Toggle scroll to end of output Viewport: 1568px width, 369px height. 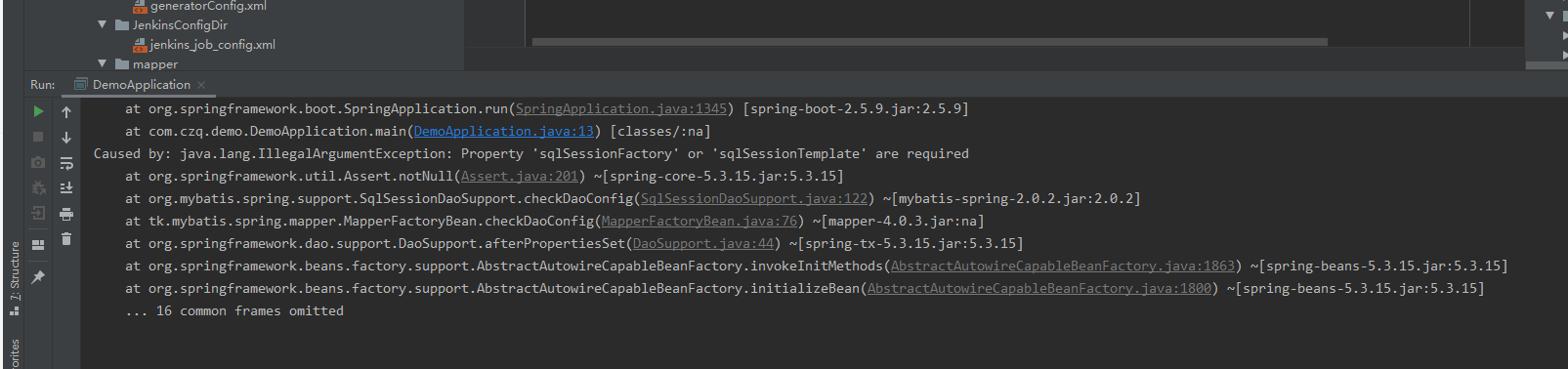coord(66,187)
